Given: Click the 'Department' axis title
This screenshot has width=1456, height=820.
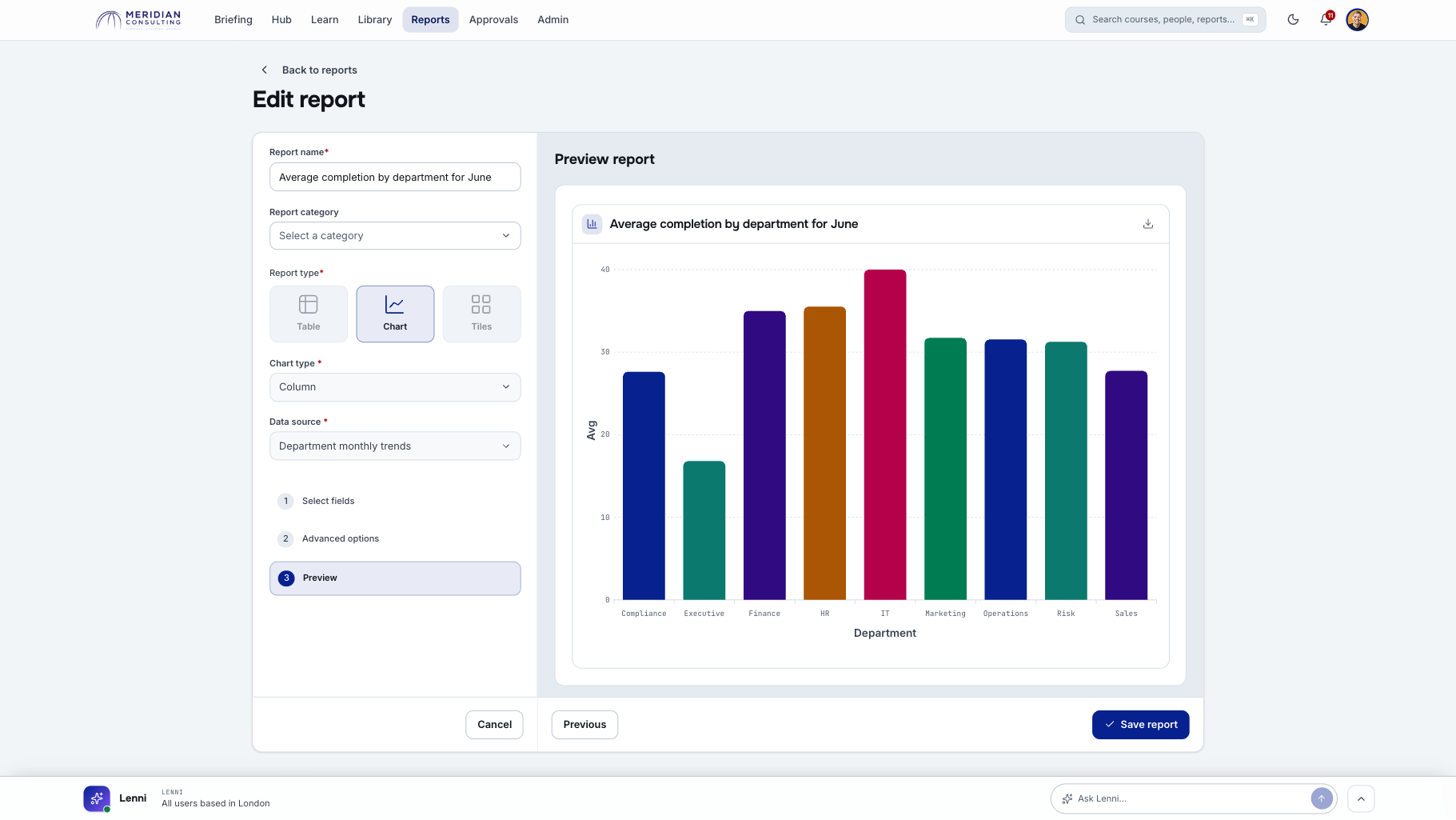Looking at the screenshot, I should pos(885,633).
